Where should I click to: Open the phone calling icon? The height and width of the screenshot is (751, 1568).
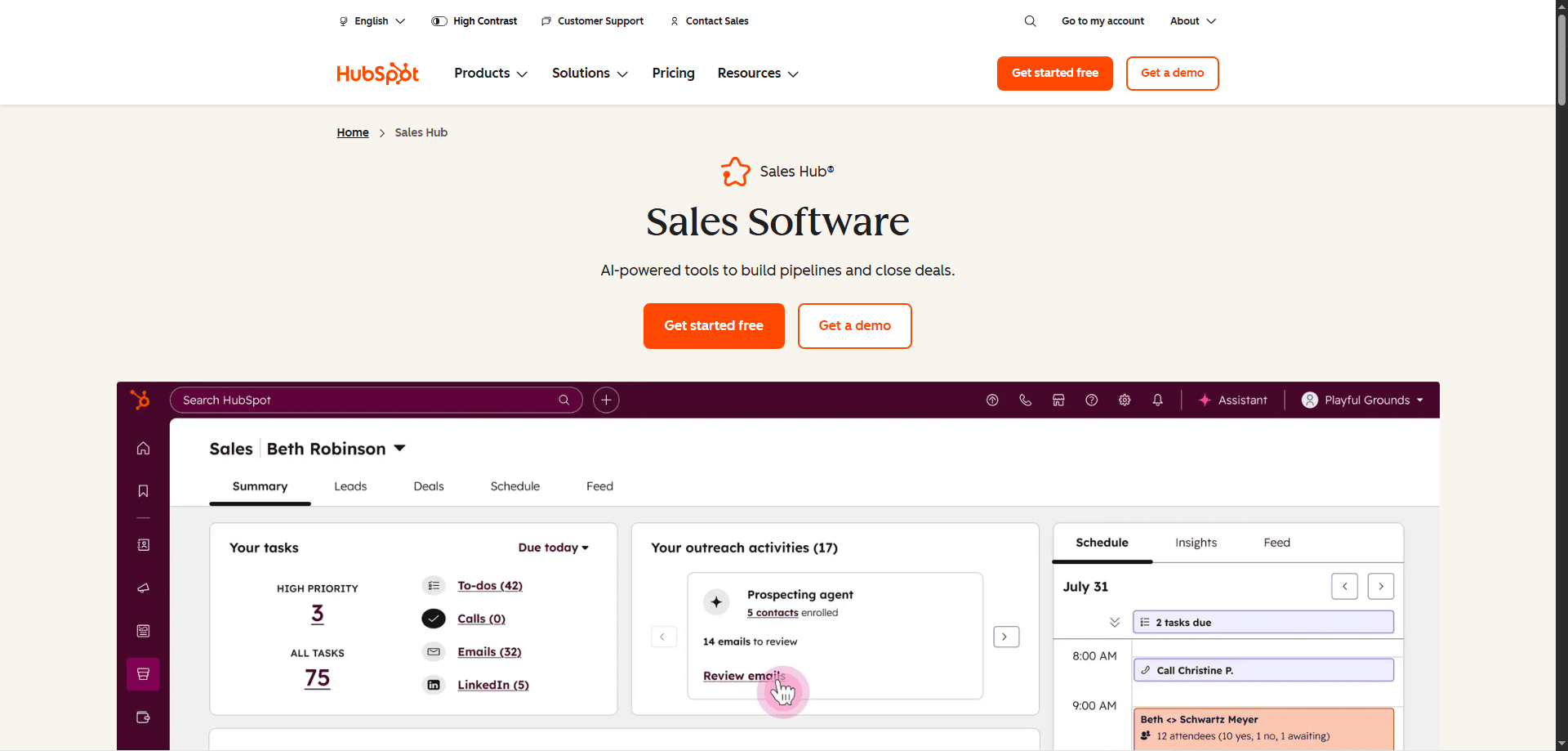click(1026, 400)
